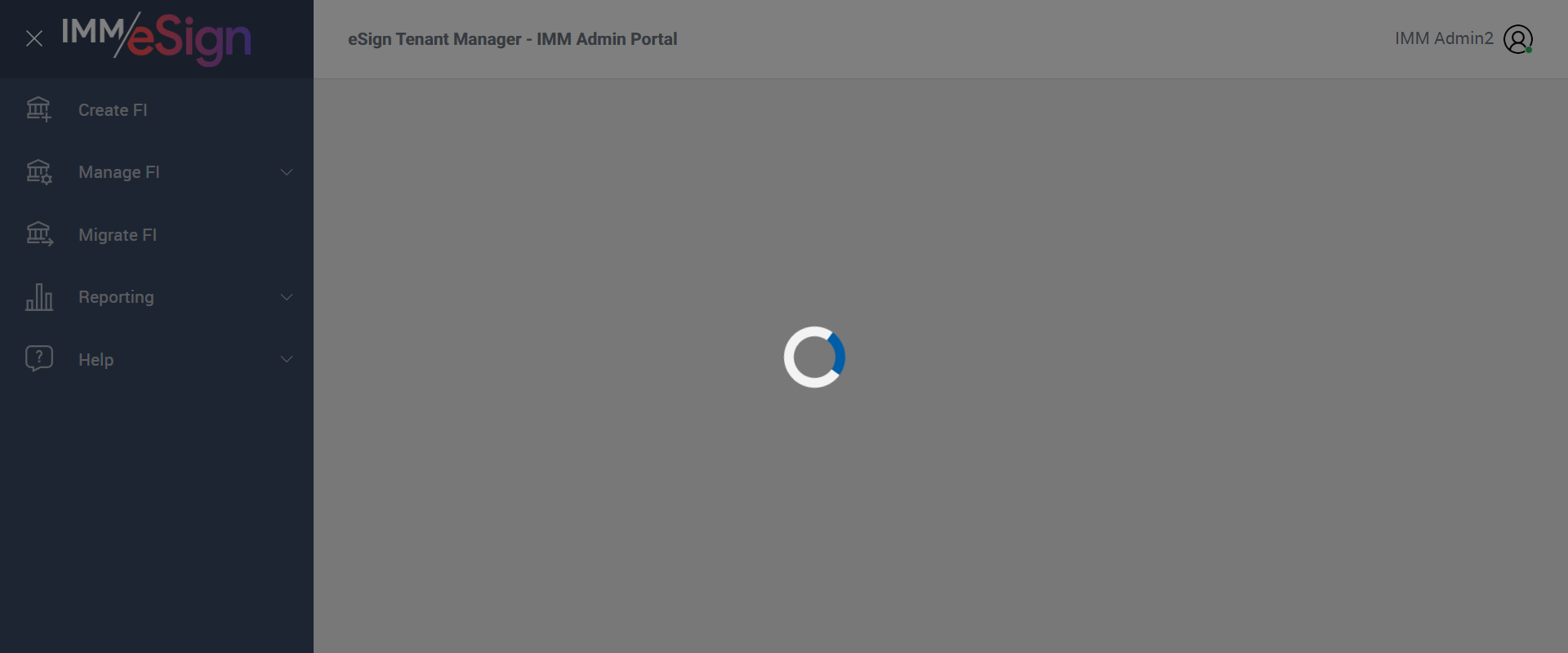Open the Manage FI menu label
The width and height of the screenshot is (1568, 653).
point(119,172)
